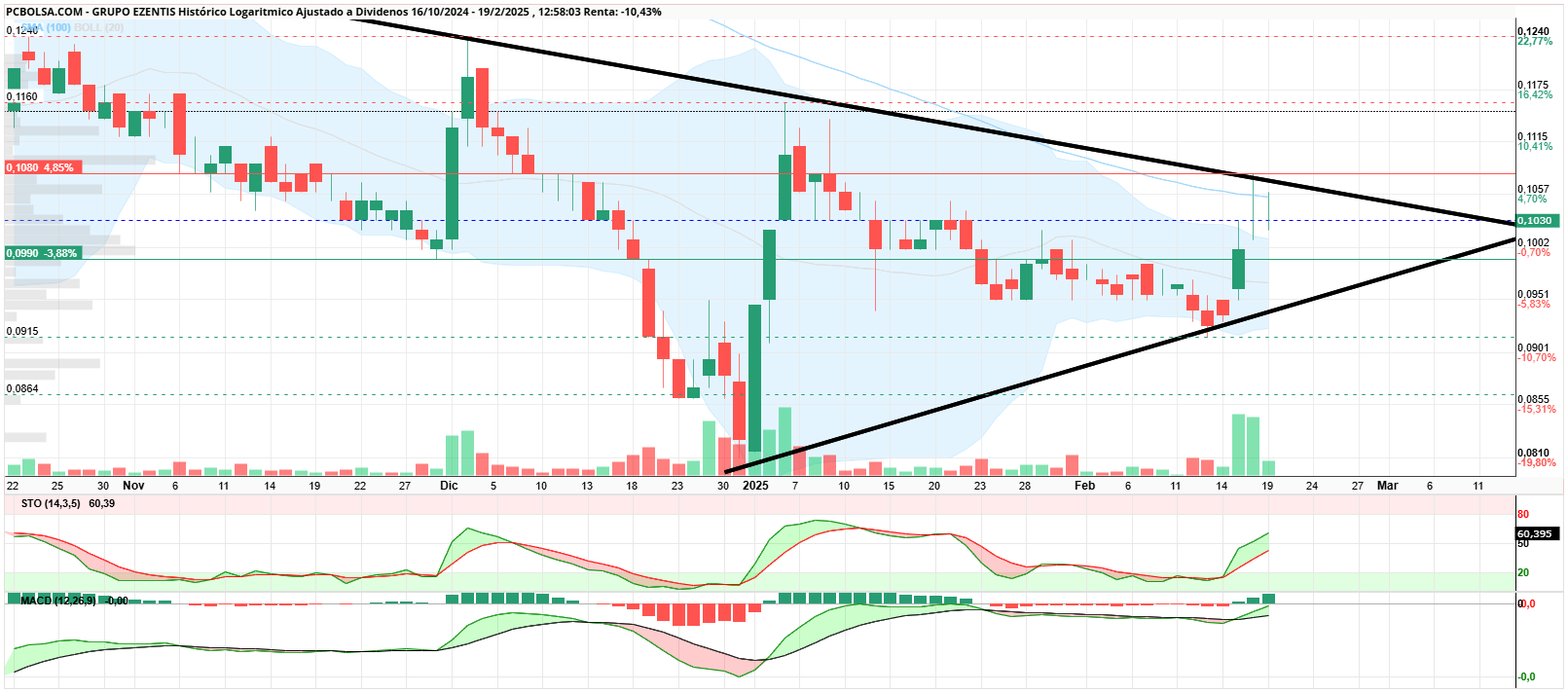Click the 0,0864 level label at left

pyautogui.click(x=22, y=388)
